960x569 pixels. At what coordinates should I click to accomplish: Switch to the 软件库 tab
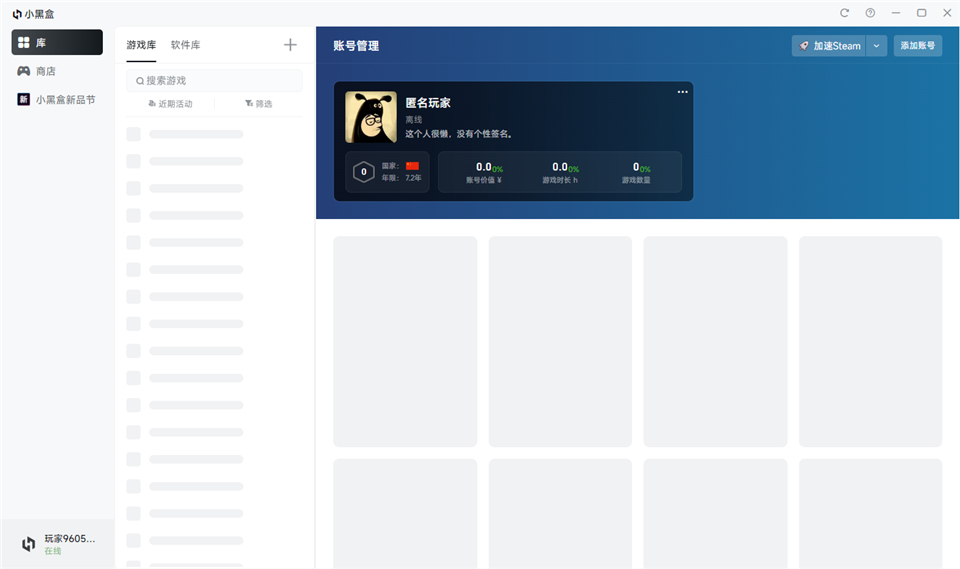click(186, 45)
